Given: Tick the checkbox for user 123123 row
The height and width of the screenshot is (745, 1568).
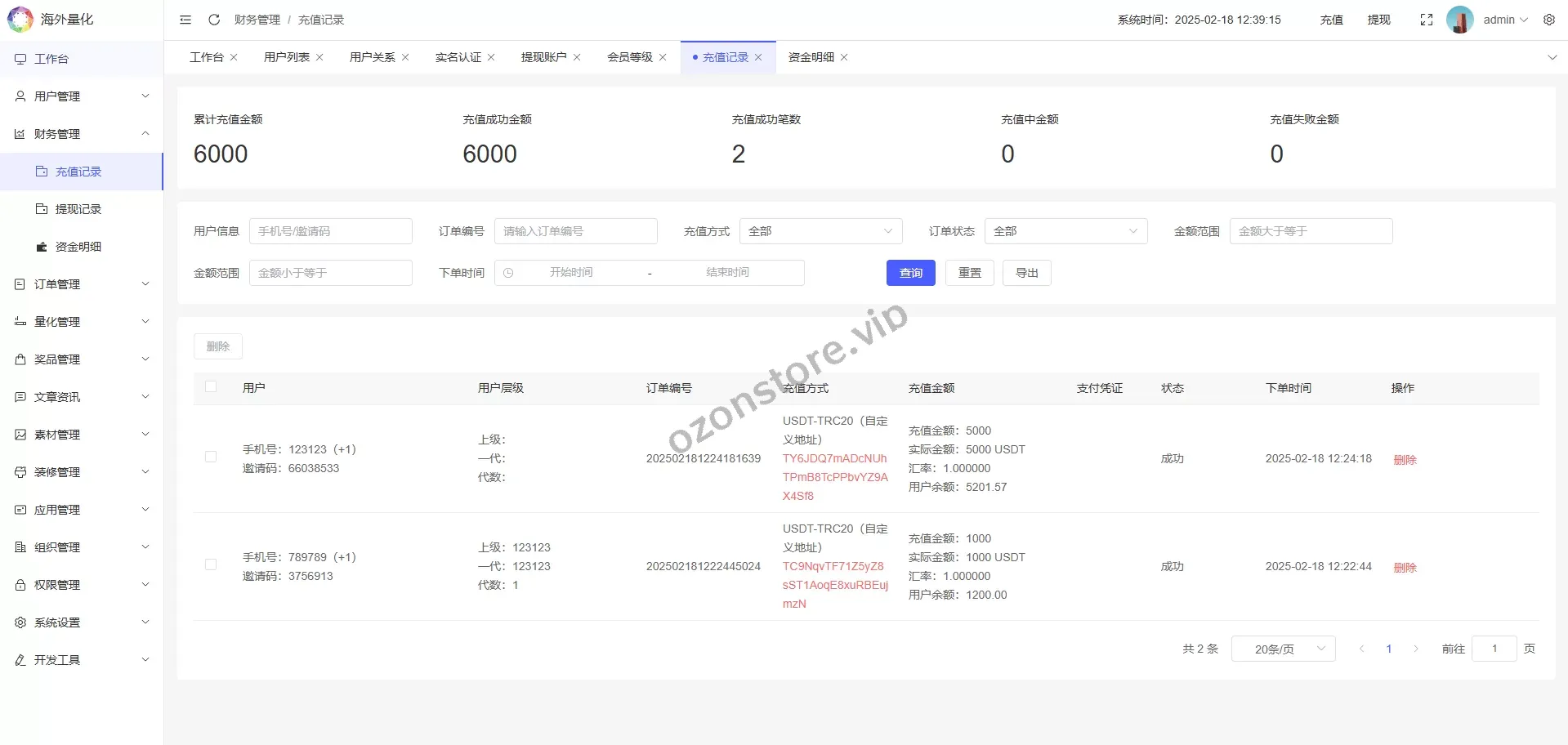Looking at the screenshot, I should pyautogui.click(x=211, y=457).
